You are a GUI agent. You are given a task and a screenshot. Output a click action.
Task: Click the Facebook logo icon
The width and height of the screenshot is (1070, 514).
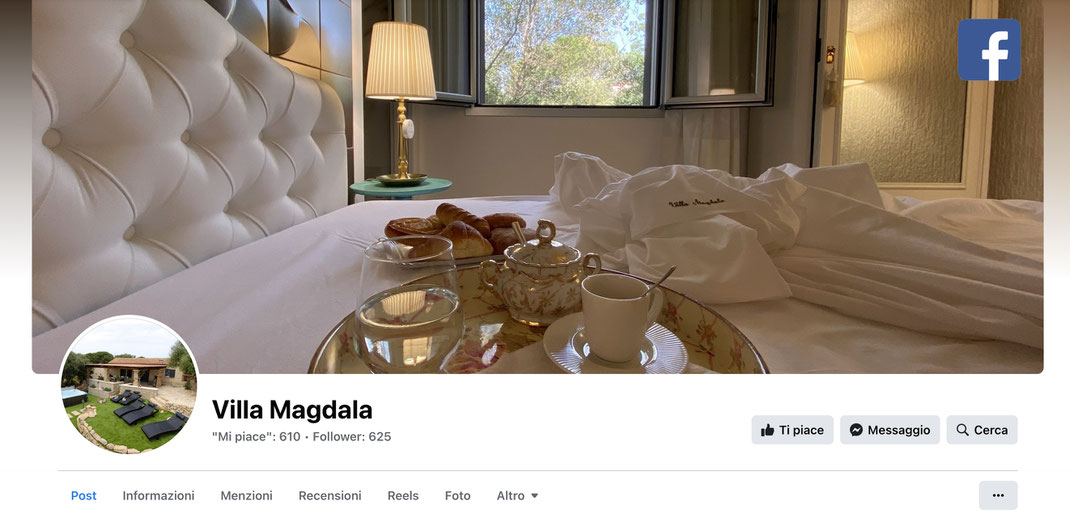(989, 50)
